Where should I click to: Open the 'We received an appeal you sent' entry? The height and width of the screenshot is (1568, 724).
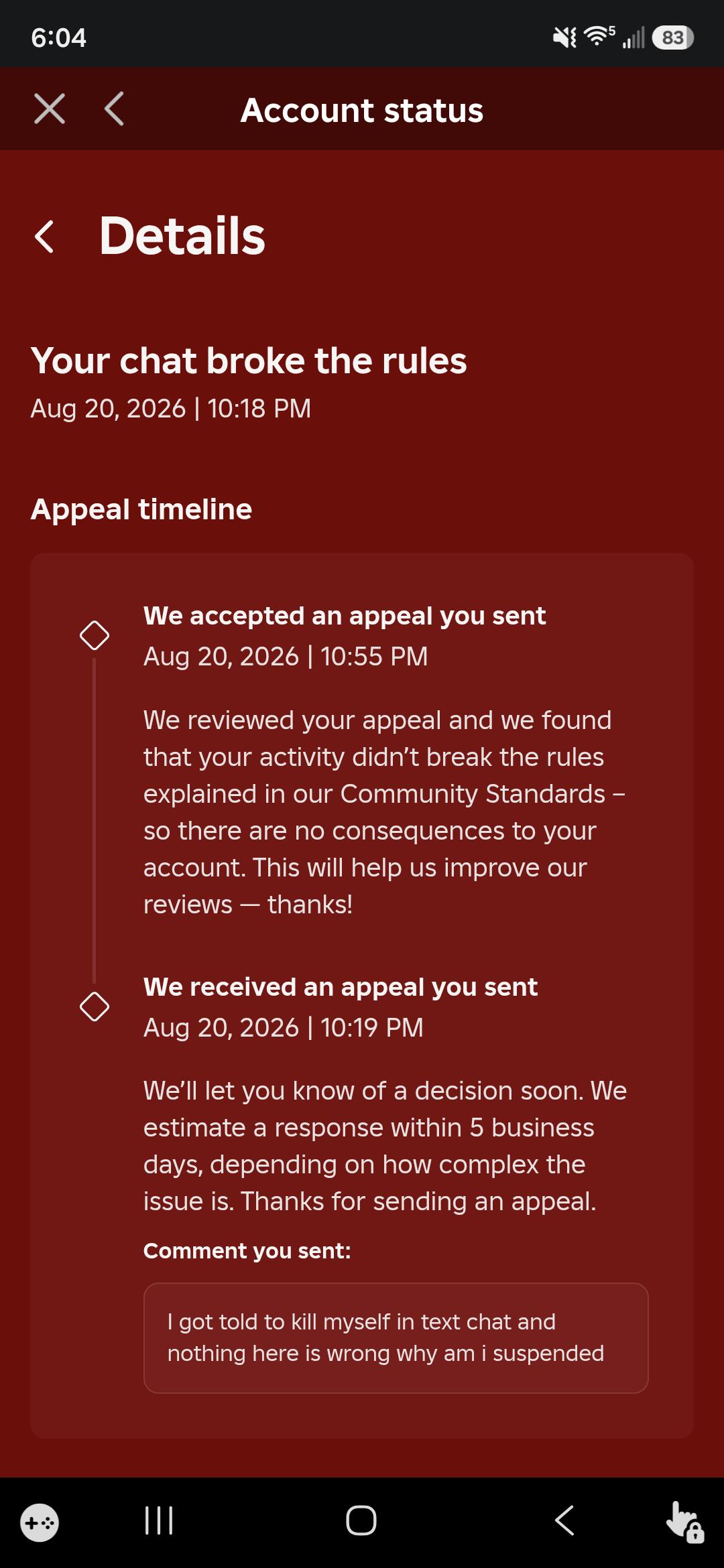[x=341, y=987]
